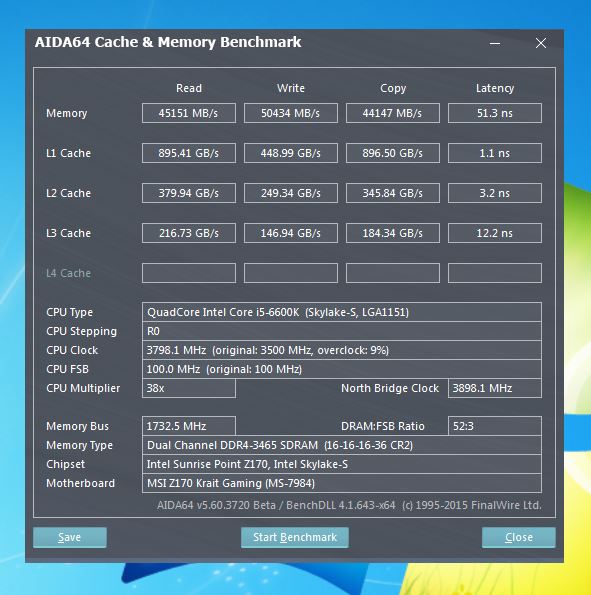Click the Memory row label
The image size is (591, 595).
click(x=66, y=113)
